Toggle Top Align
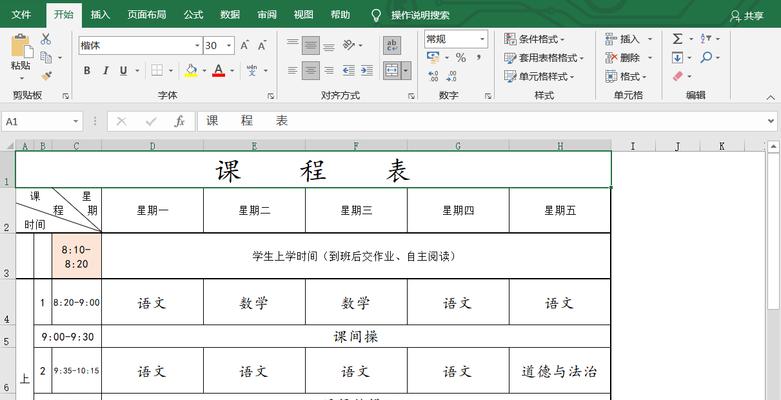Screen dimensions: 781x400 [x=293, y=45]
